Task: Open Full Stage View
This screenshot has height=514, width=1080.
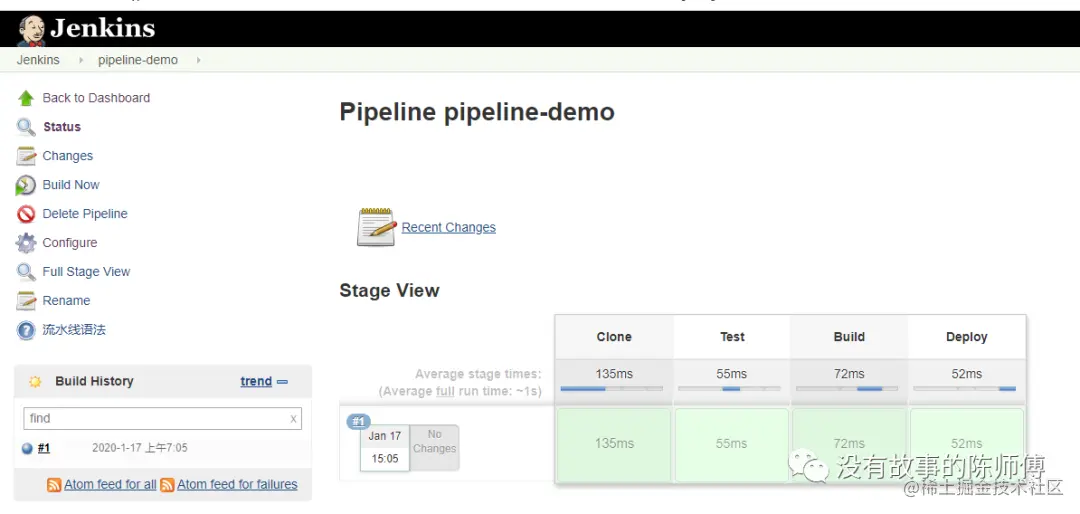Action: click(x=86, y=271)
